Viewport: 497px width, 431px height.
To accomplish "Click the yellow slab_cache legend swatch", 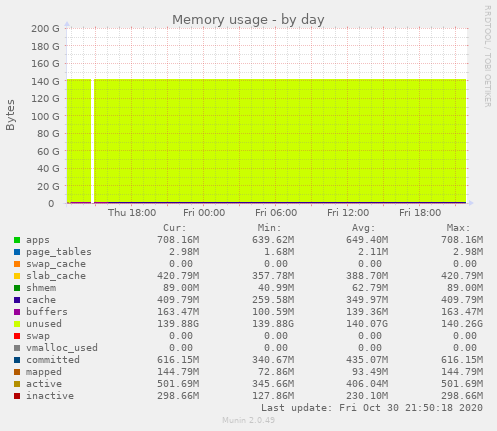I will 17,276.
